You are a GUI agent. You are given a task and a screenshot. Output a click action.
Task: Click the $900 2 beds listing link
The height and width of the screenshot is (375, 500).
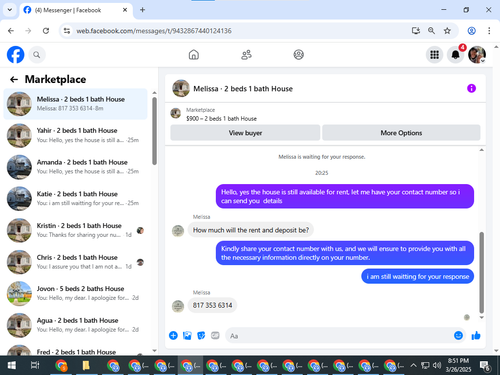[221, 119]
